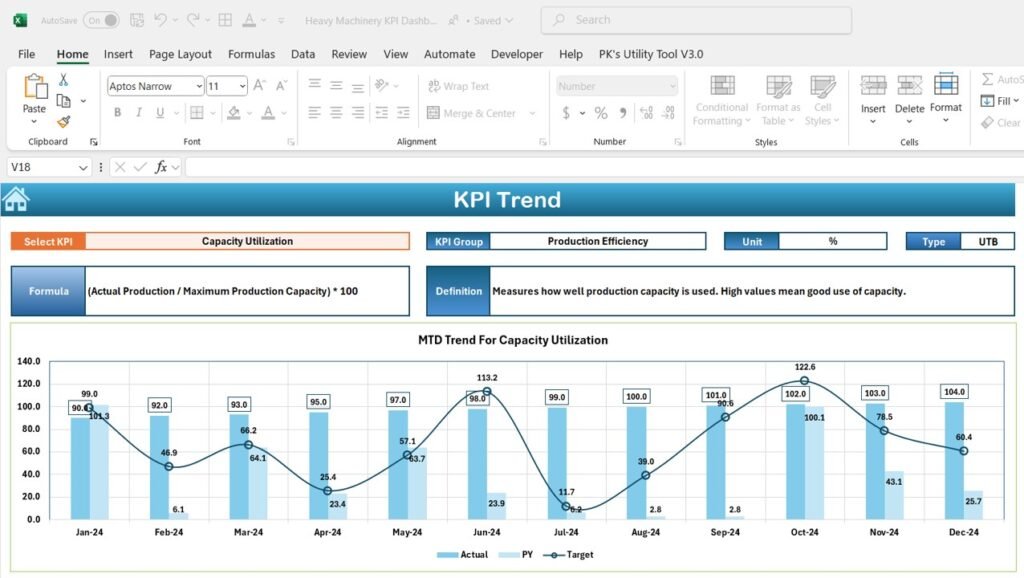Image resolution: width=1024 pixels, height=578 pixels.
Task: Apply the Increase Decimal icon
Action: (x=645, y=112)
